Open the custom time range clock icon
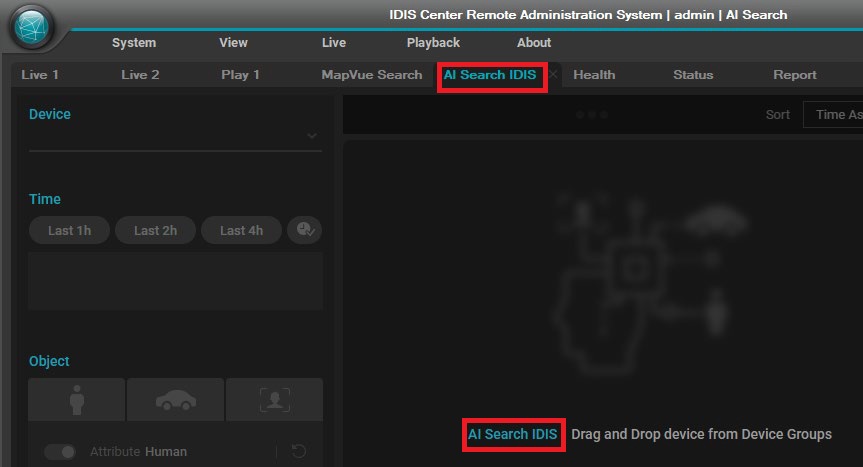The image size is (863, 467). (x=305, y=230)
